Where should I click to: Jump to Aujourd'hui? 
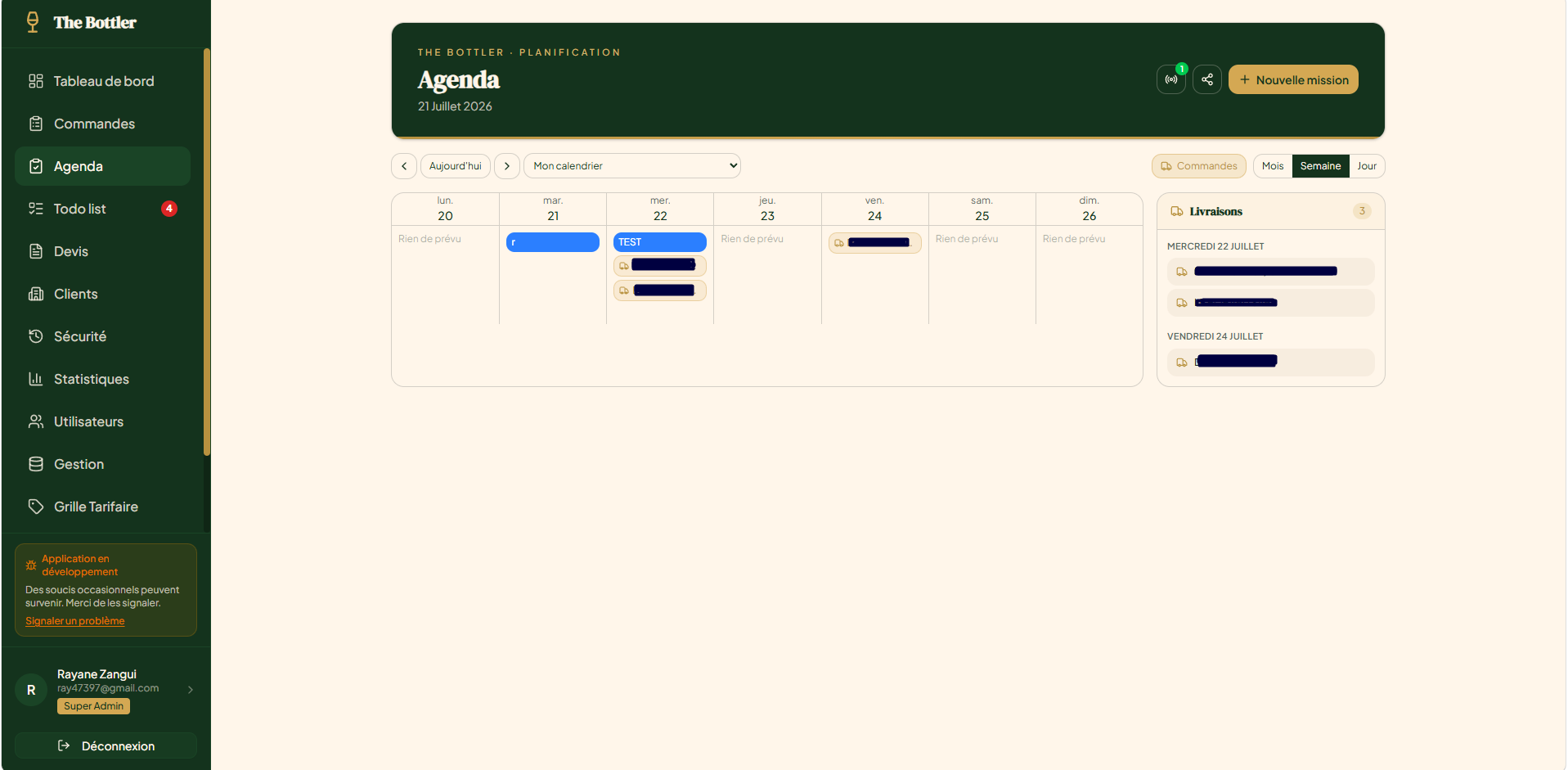point(456,166)
